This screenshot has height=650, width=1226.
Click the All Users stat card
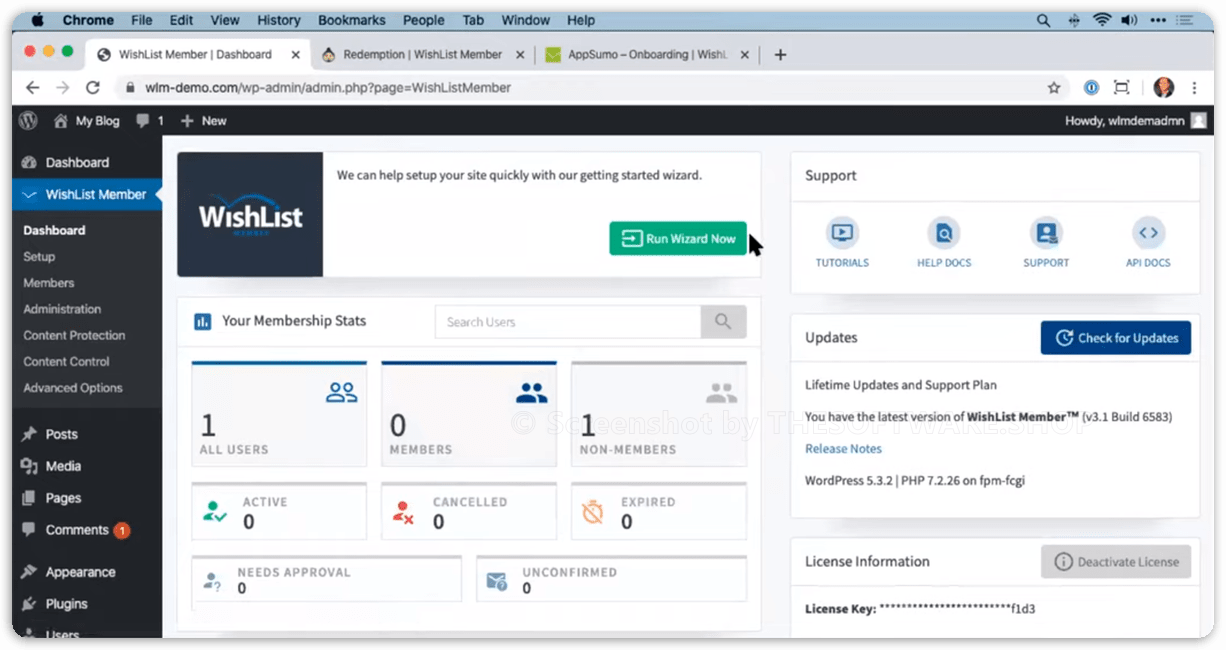(279, 414)
